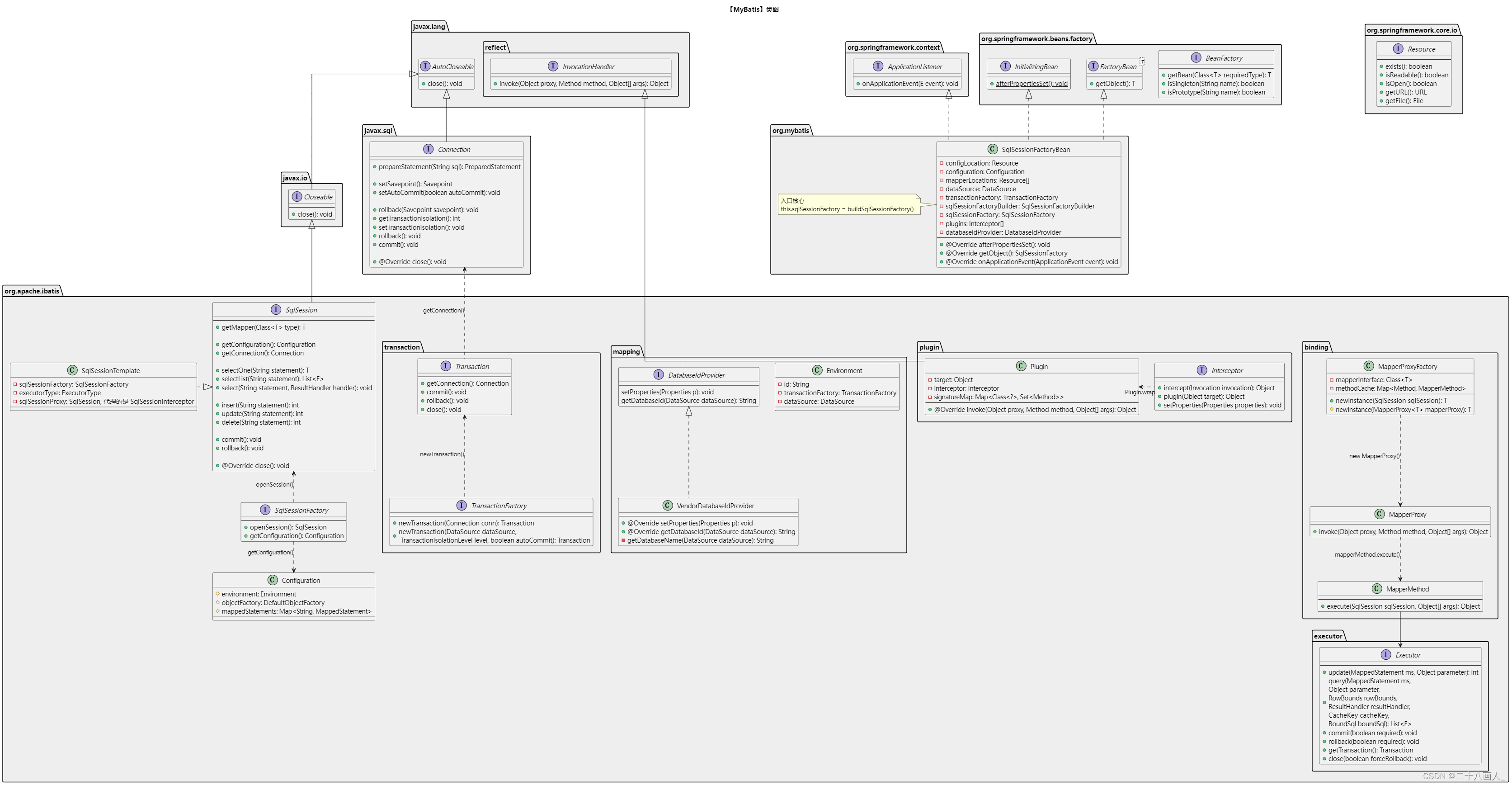Select the Executor interface icon
Viewport: 1512px width, 785px height.
pos(1386,655)
